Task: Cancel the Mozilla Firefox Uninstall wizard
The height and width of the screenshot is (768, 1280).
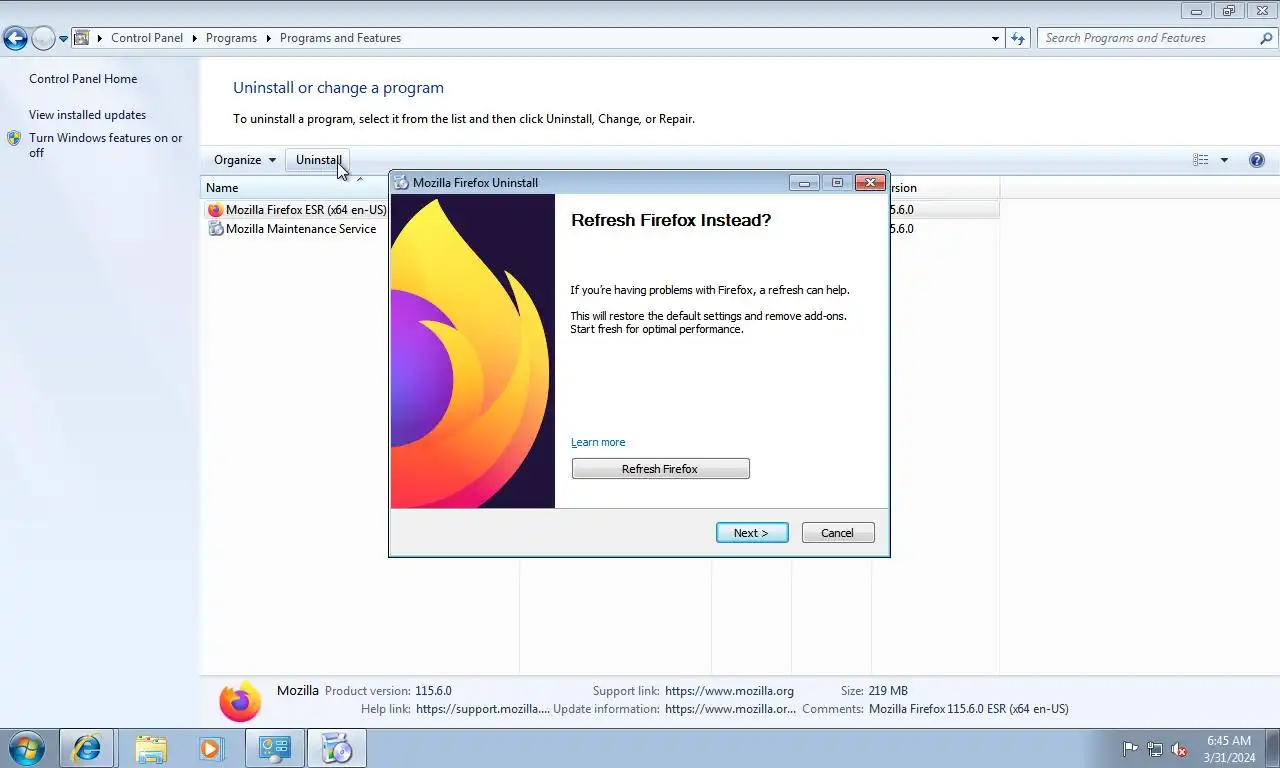Action: 838,533
